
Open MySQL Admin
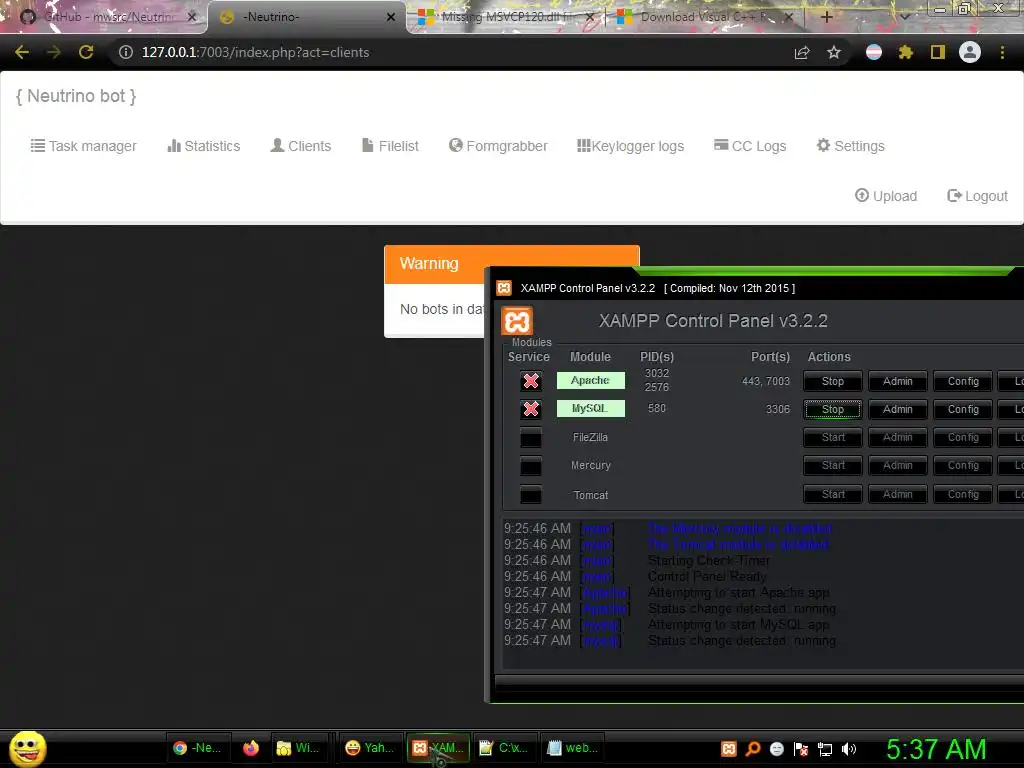click(898, 409)
